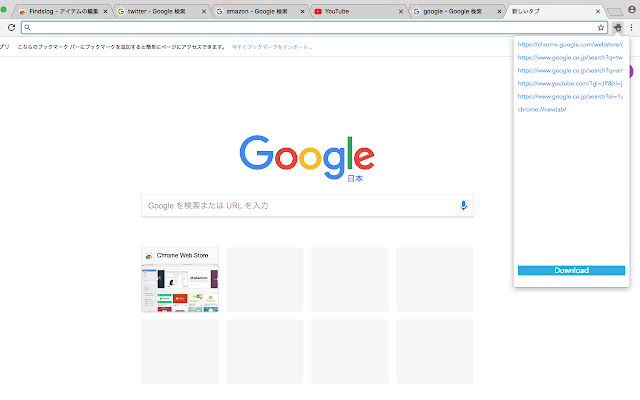Bookmark this page with the star icon
Image resolution: width=640 pixels, height=400 pixels.
601,28
